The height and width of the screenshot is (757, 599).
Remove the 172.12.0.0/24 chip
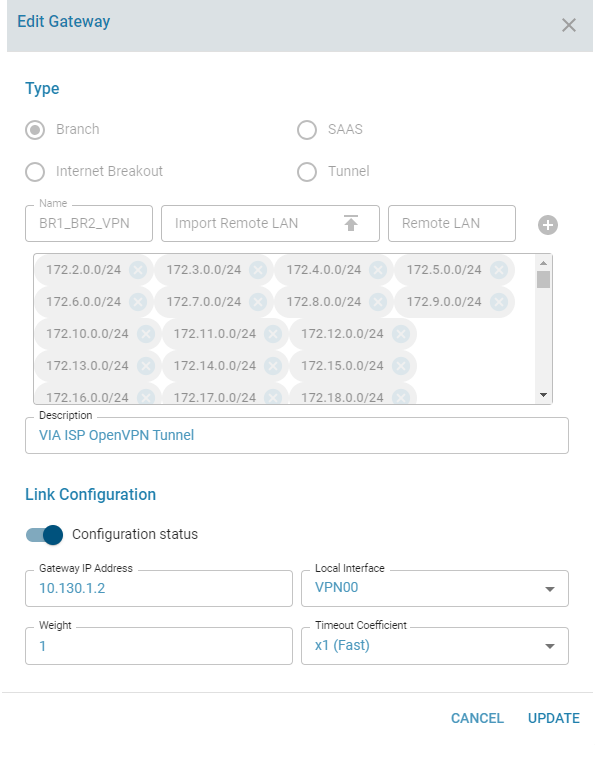401,334
